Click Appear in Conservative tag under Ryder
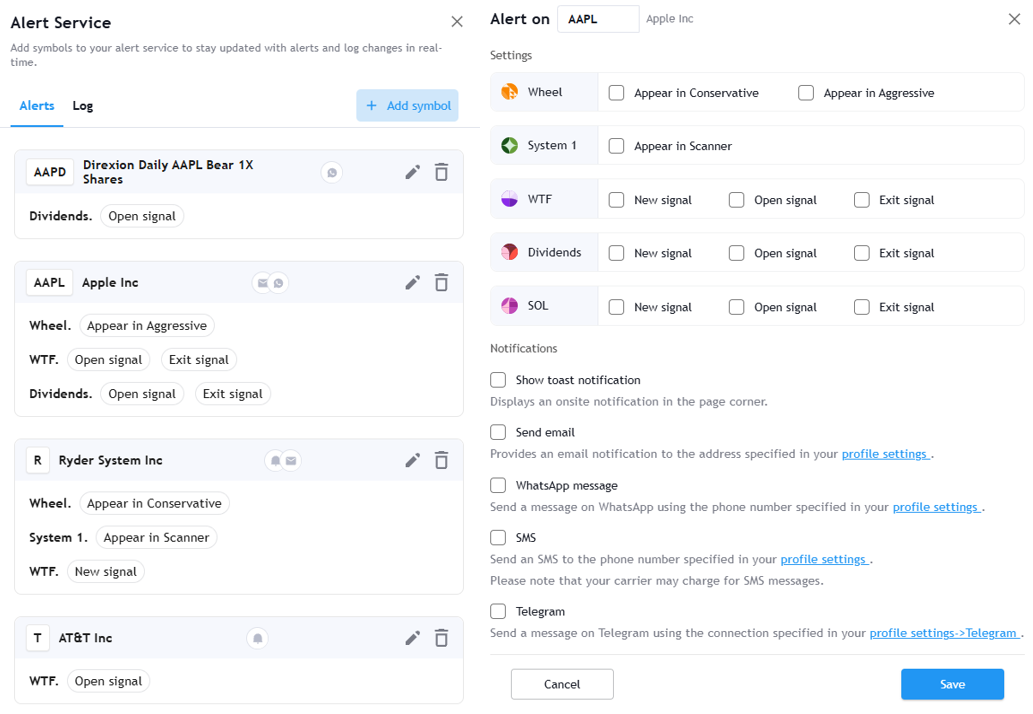Viewport: 1033px width, 714px height. (x=154, y=503)
